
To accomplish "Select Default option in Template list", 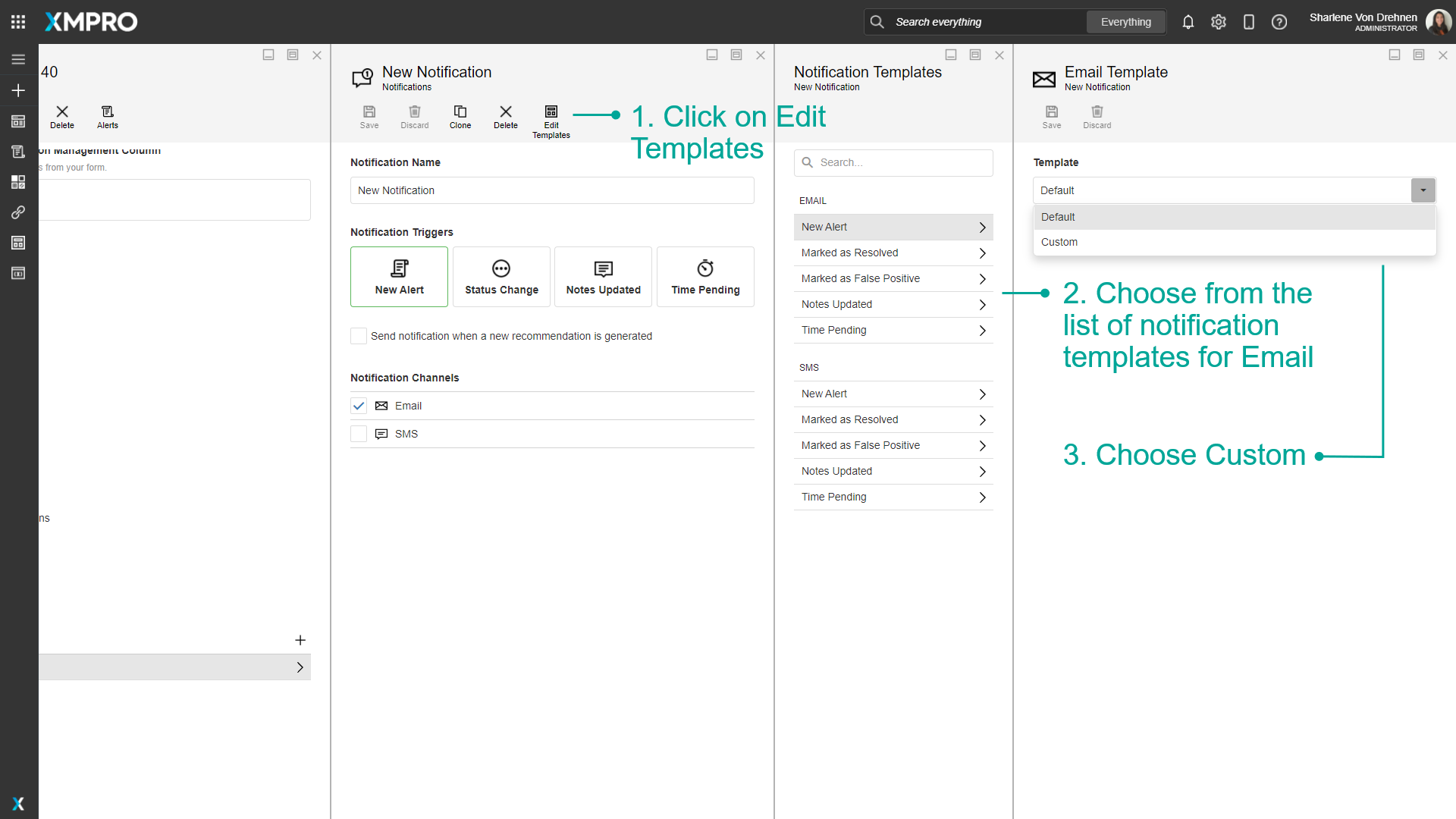I will pos(1058,217).
